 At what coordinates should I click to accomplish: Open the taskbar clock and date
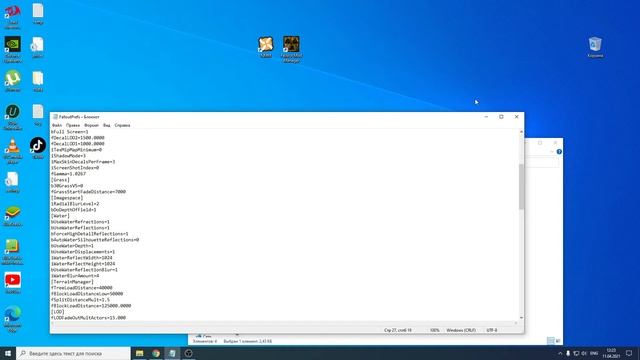(x=611, y=353)
